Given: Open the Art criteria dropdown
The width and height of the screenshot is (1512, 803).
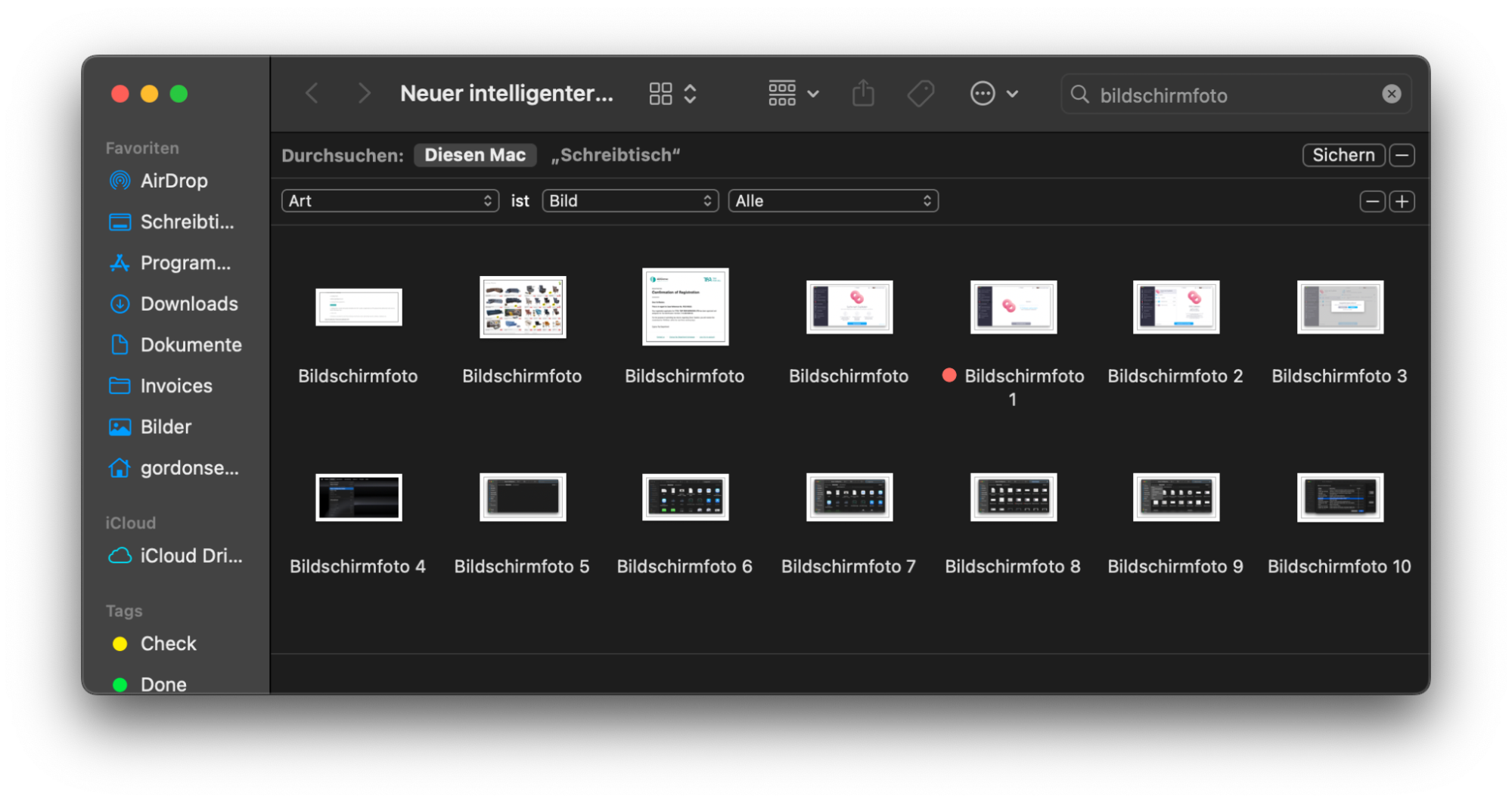Looking at the screenshot, I should (390, 200).
